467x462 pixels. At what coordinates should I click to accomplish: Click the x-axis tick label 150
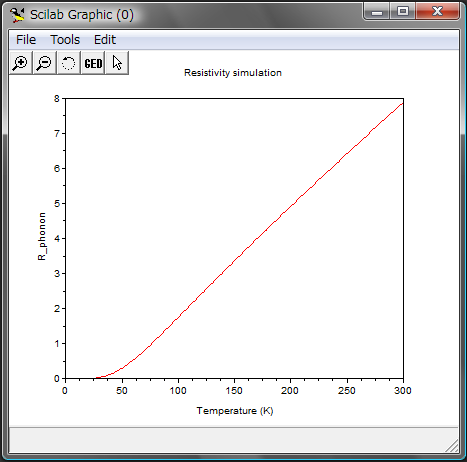234,391
